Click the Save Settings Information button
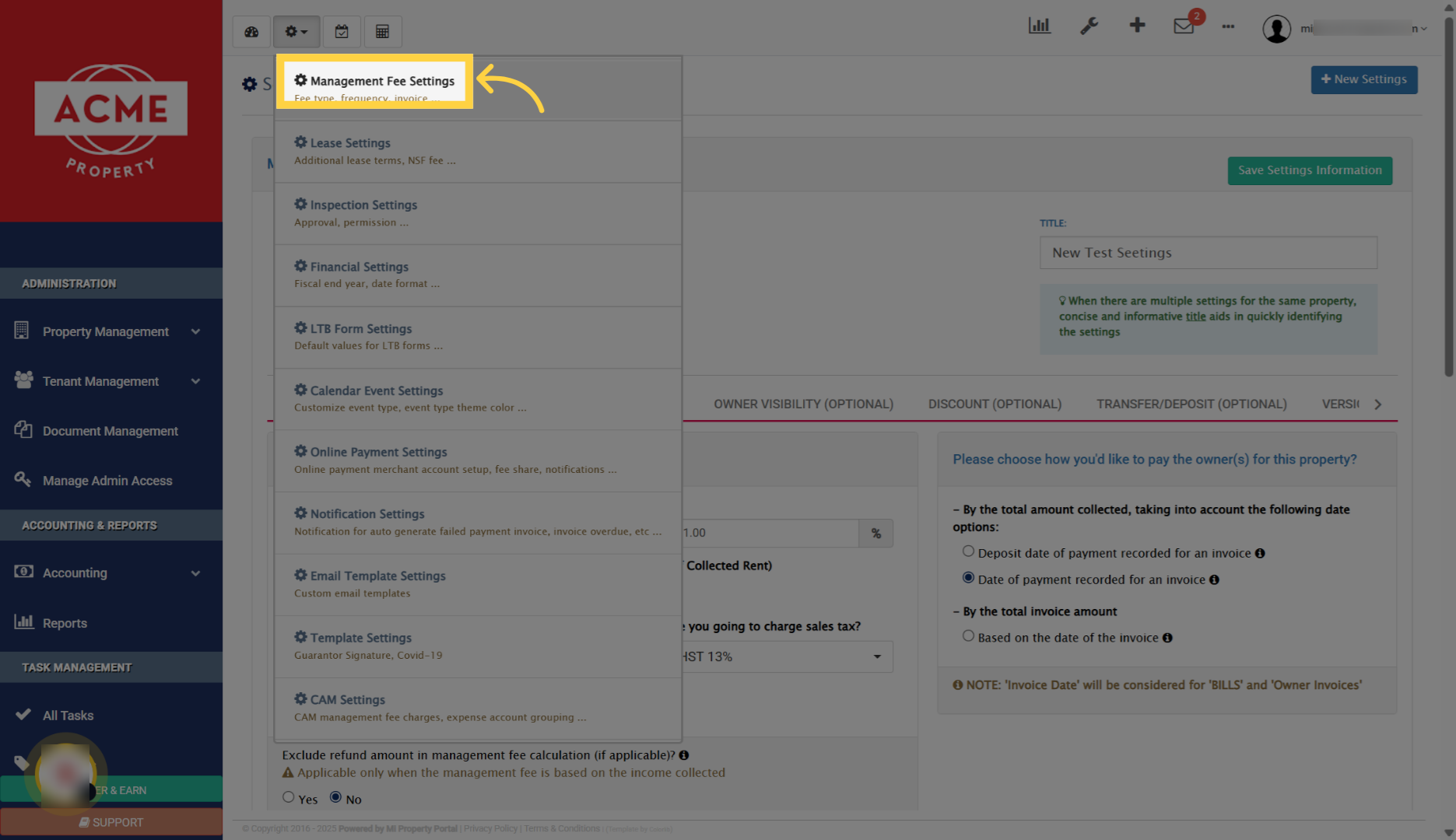1456x840 pixels. [x=1310, y=170]
